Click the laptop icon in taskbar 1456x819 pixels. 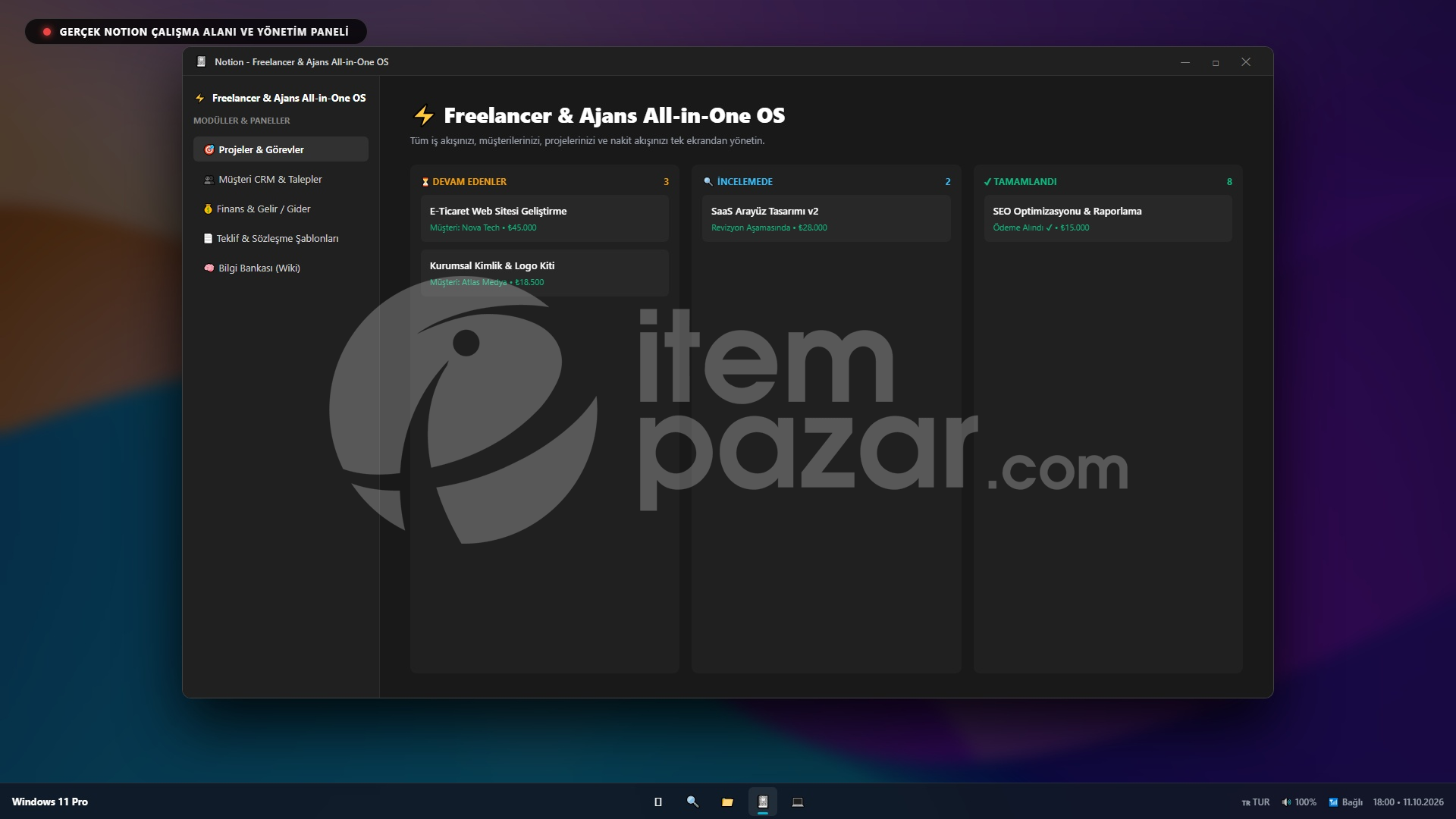tap(798, 802)
